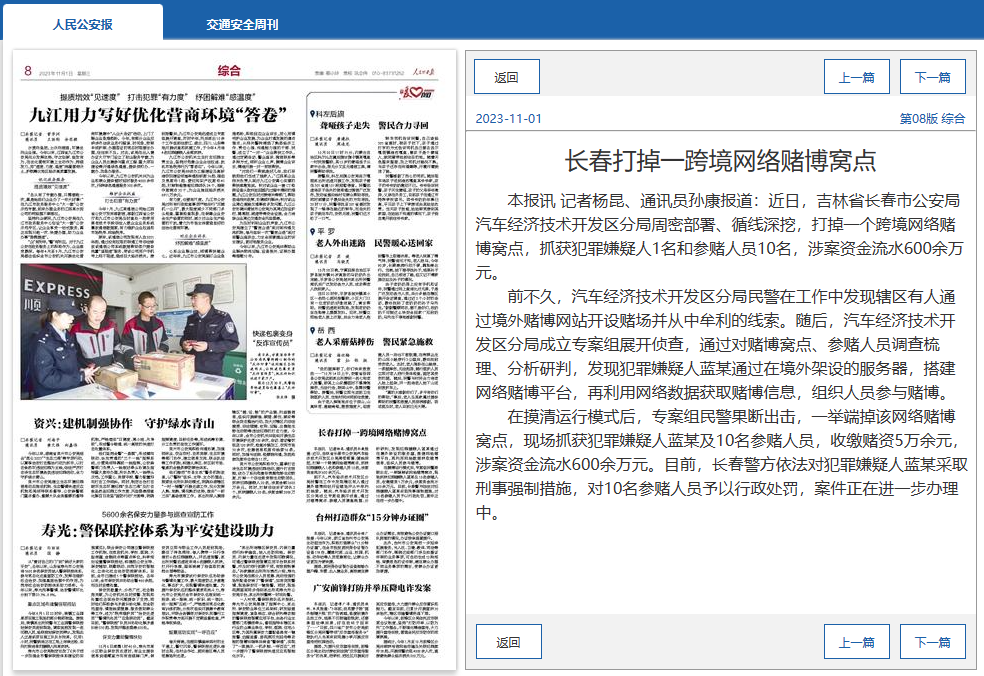Screen dimensions: 984x676
Task: Open headline 广安前锋打防并举压降电诈案发
Action: (372, 588)
